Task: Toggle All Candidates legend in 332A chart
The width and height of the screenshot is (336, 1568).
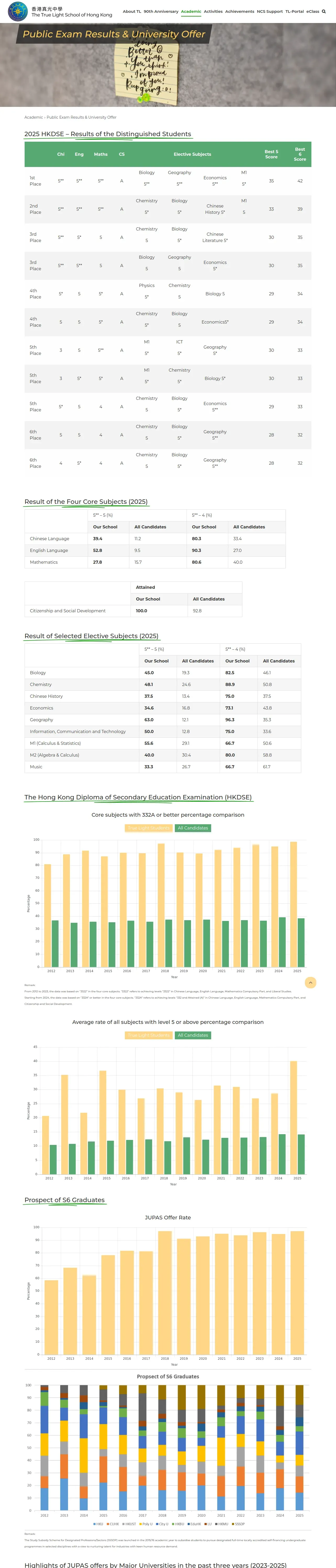Action: (x=193, y=828)
